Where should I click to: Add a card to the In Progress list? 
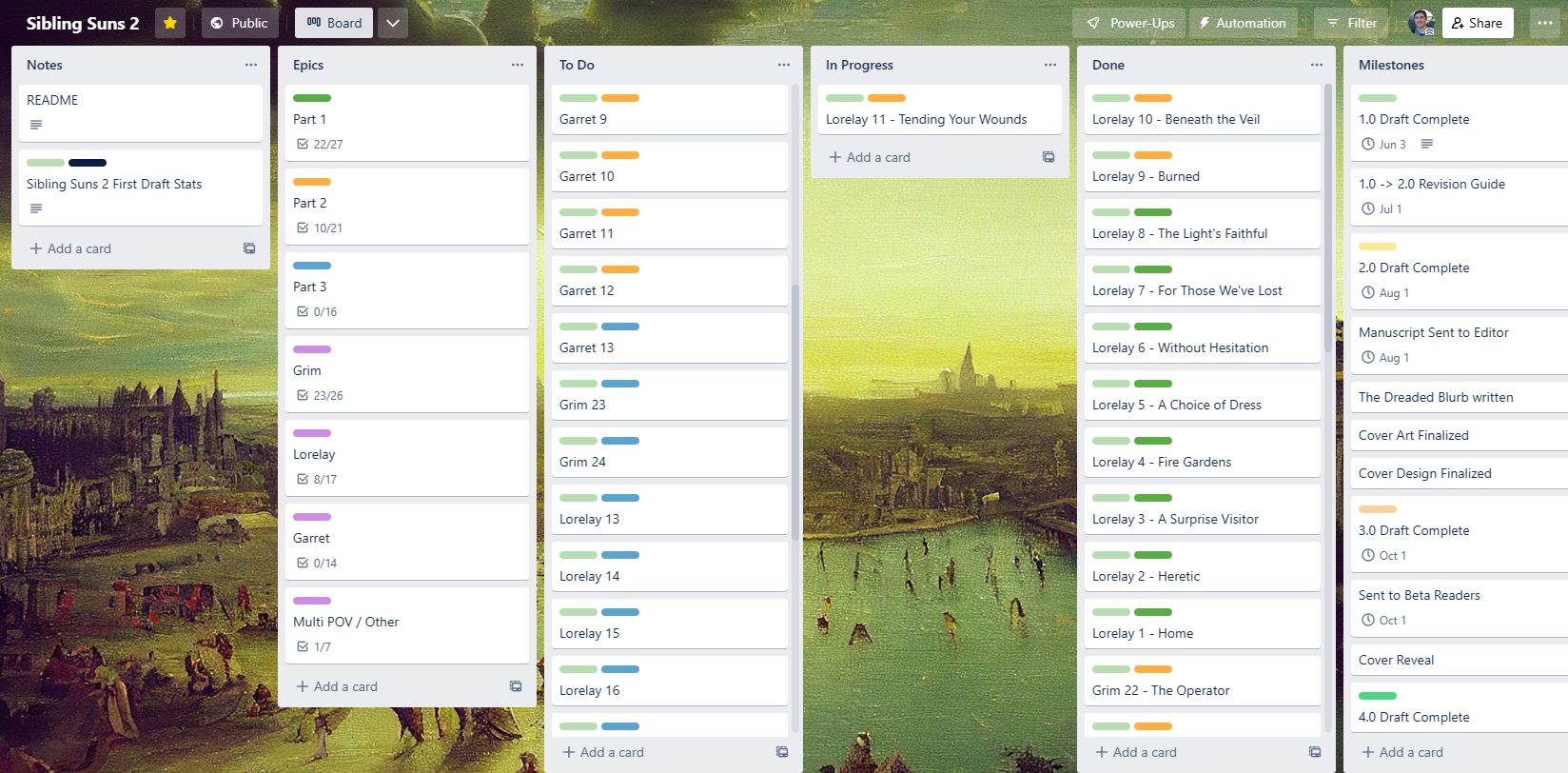coord(870,157)
